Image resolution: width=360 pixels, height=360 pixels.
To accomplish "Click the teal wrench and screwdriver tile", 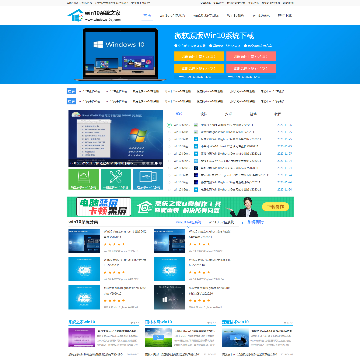I will pos(116,179).
